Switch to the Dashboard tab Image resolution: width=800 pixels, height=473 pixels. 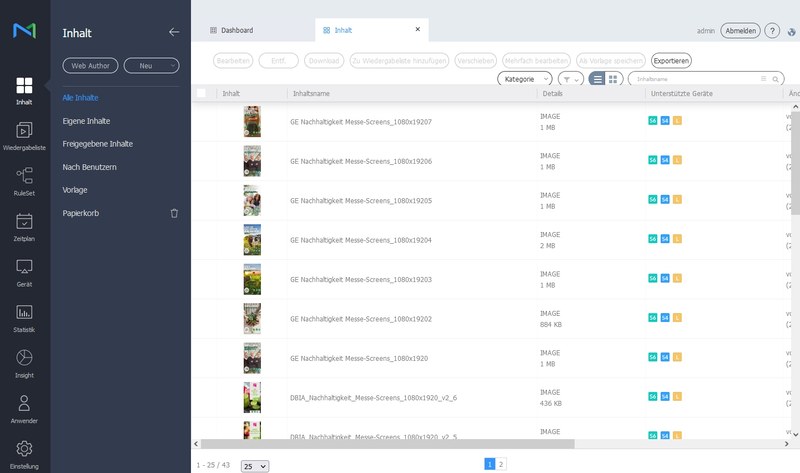pos(232,31)
